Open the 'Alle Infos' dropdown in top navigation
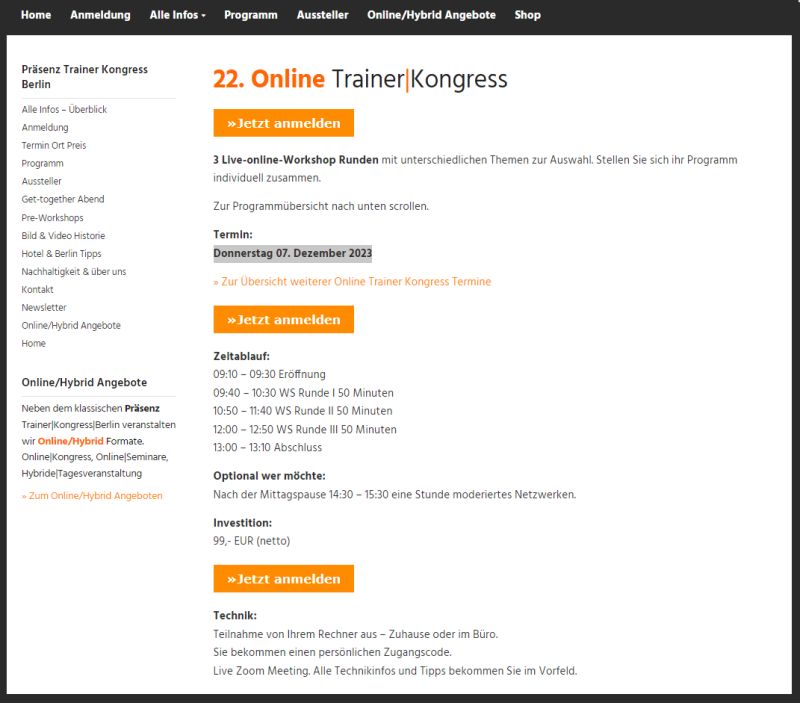The image size is (800, 703). tap(177, 15)
